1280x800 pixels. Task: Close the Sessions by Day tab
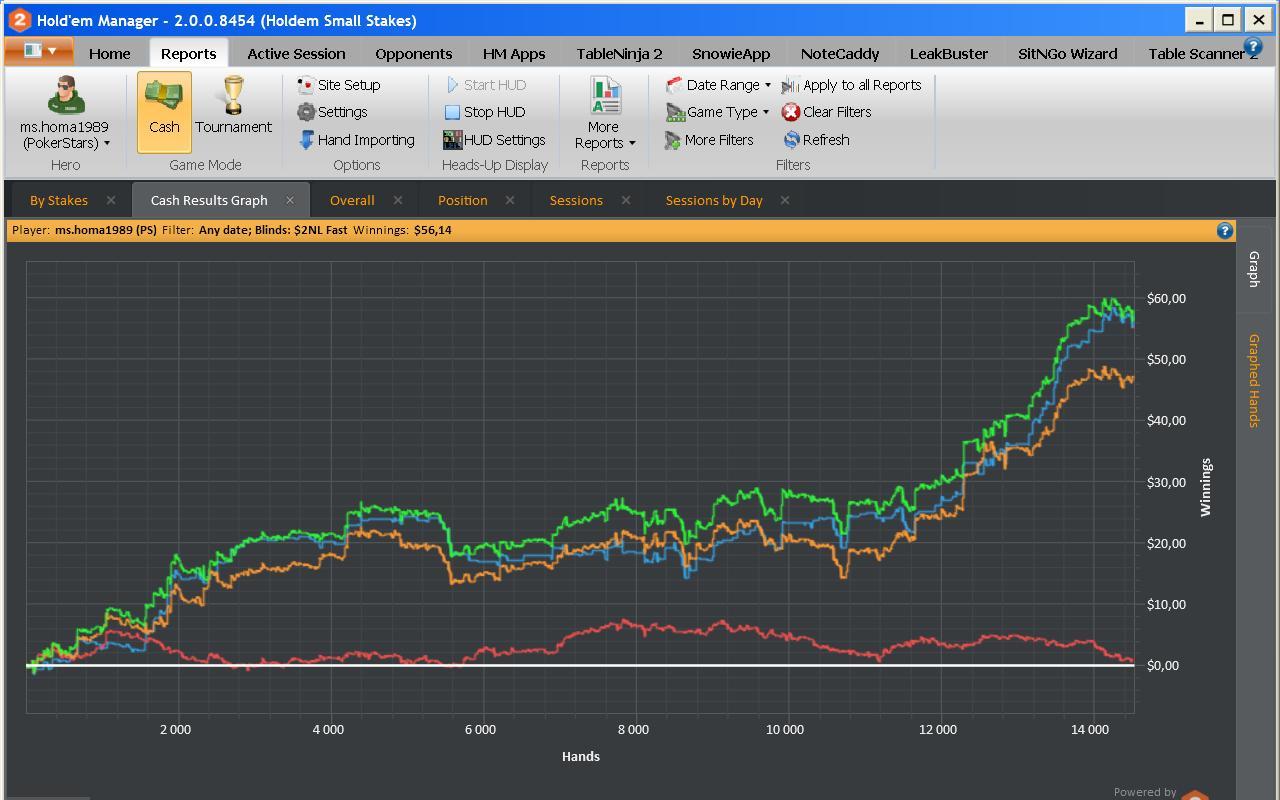click(x=785, y=200)
